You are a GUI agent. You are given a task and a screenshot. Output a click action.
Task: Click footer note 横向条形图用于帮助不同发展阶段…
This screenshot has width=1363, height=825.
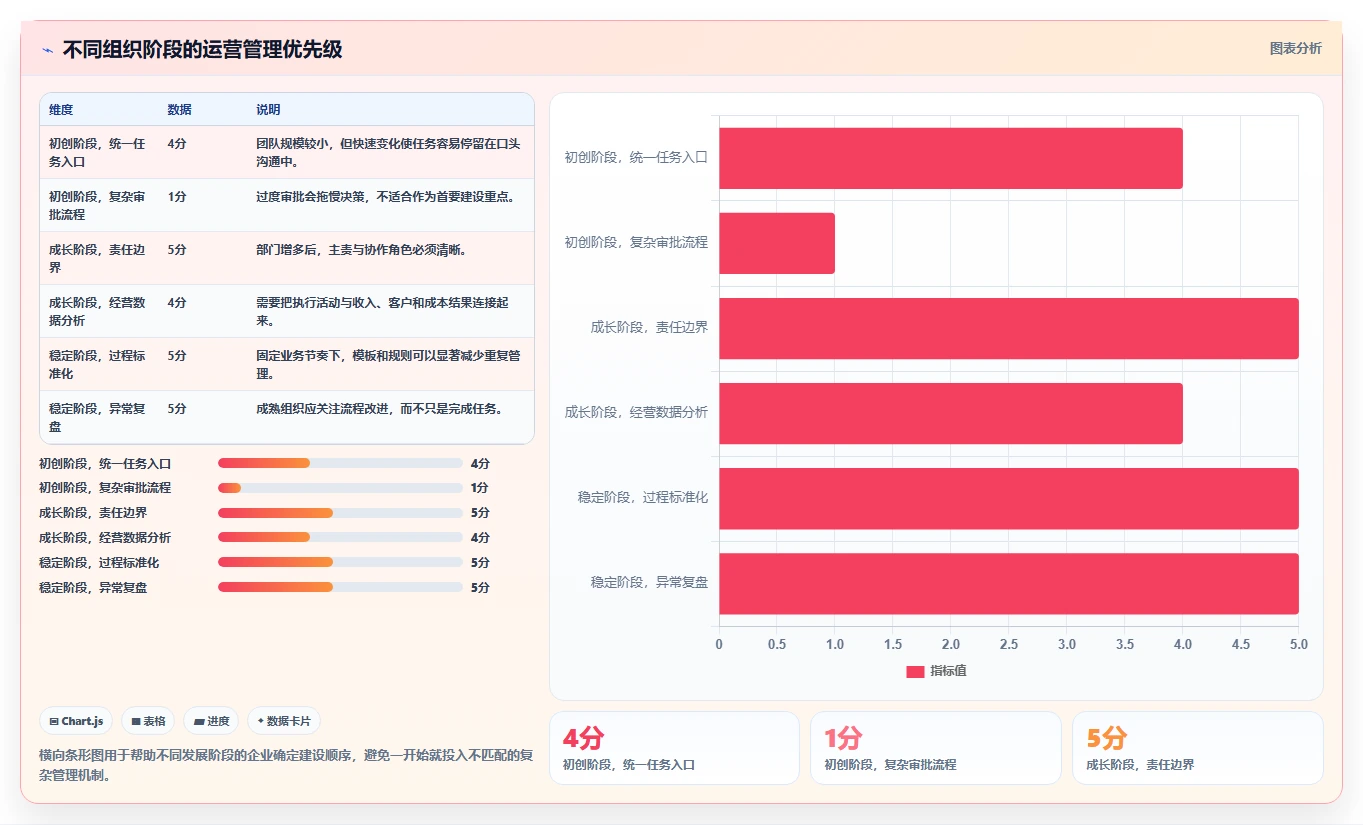pos(286,765)
